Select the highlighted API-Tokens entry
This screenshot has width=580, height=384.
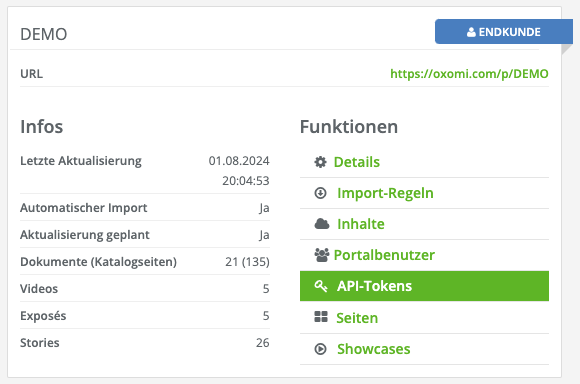[x=424, y=286]
